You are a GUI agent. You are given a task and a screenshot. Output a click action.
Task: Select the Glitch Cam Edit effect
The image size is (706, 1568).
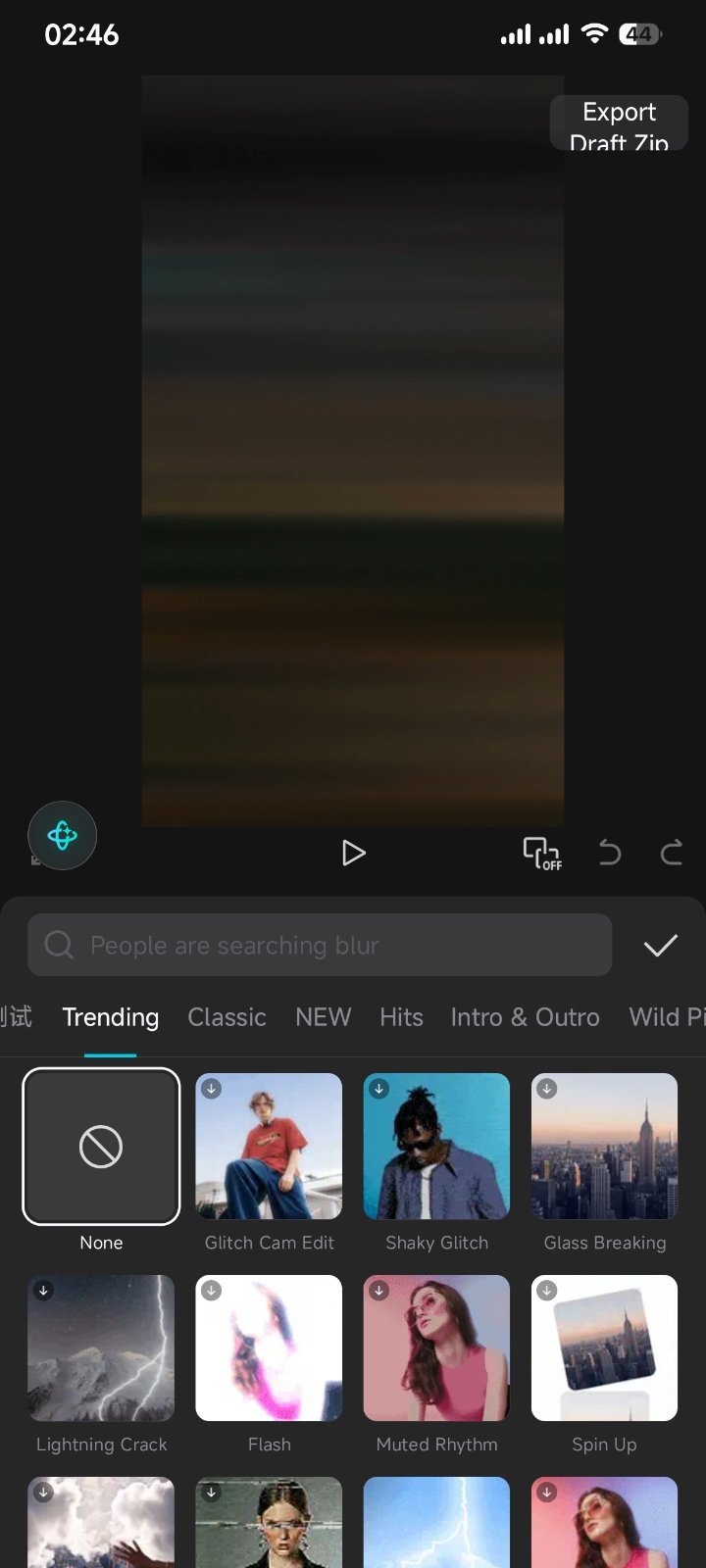coord(269,1147)
